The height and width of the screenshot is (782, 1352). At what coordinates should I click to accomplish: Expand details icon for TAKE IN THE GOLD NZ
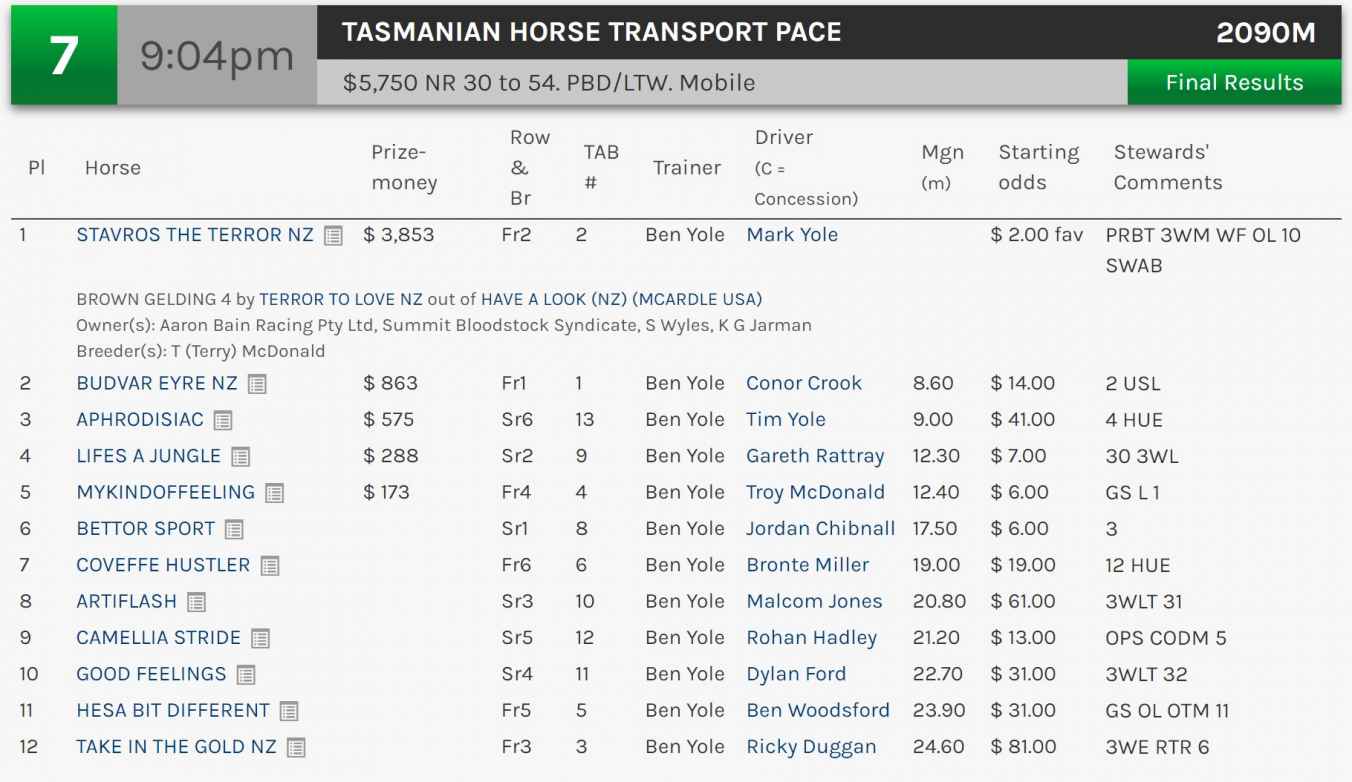(296, 747)
